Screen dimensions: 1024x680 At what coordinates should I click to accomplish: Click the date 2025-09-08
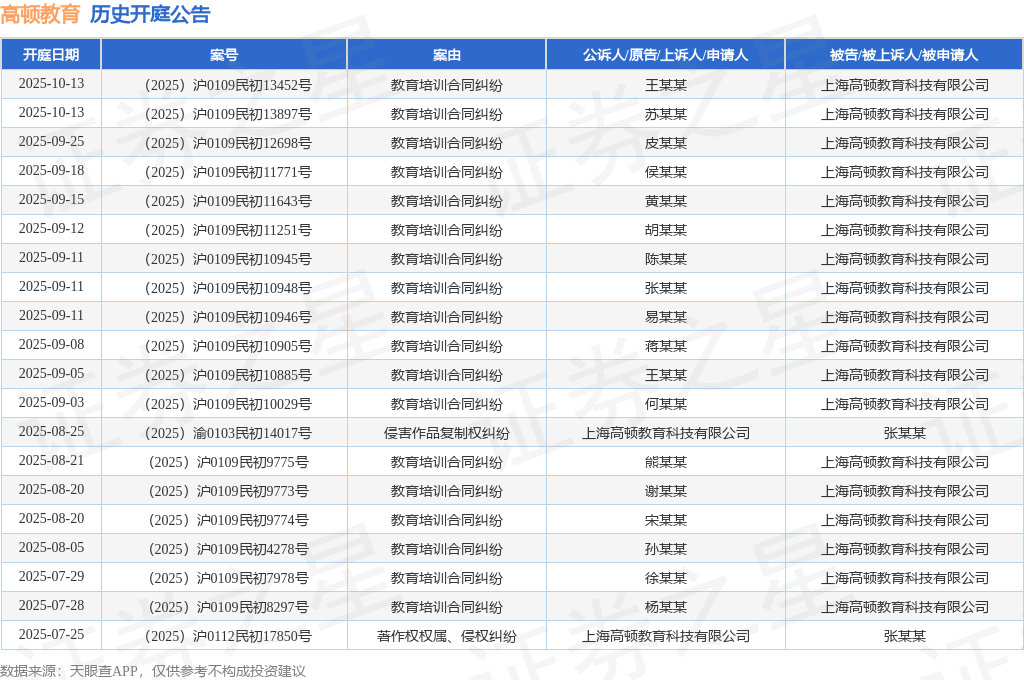pyautogui.click(x=52, y=344)
